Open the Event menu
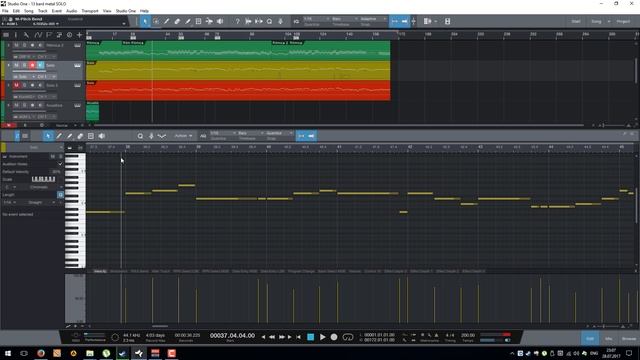640x360 pixels. pyautogui.click(x=57, y=11)
